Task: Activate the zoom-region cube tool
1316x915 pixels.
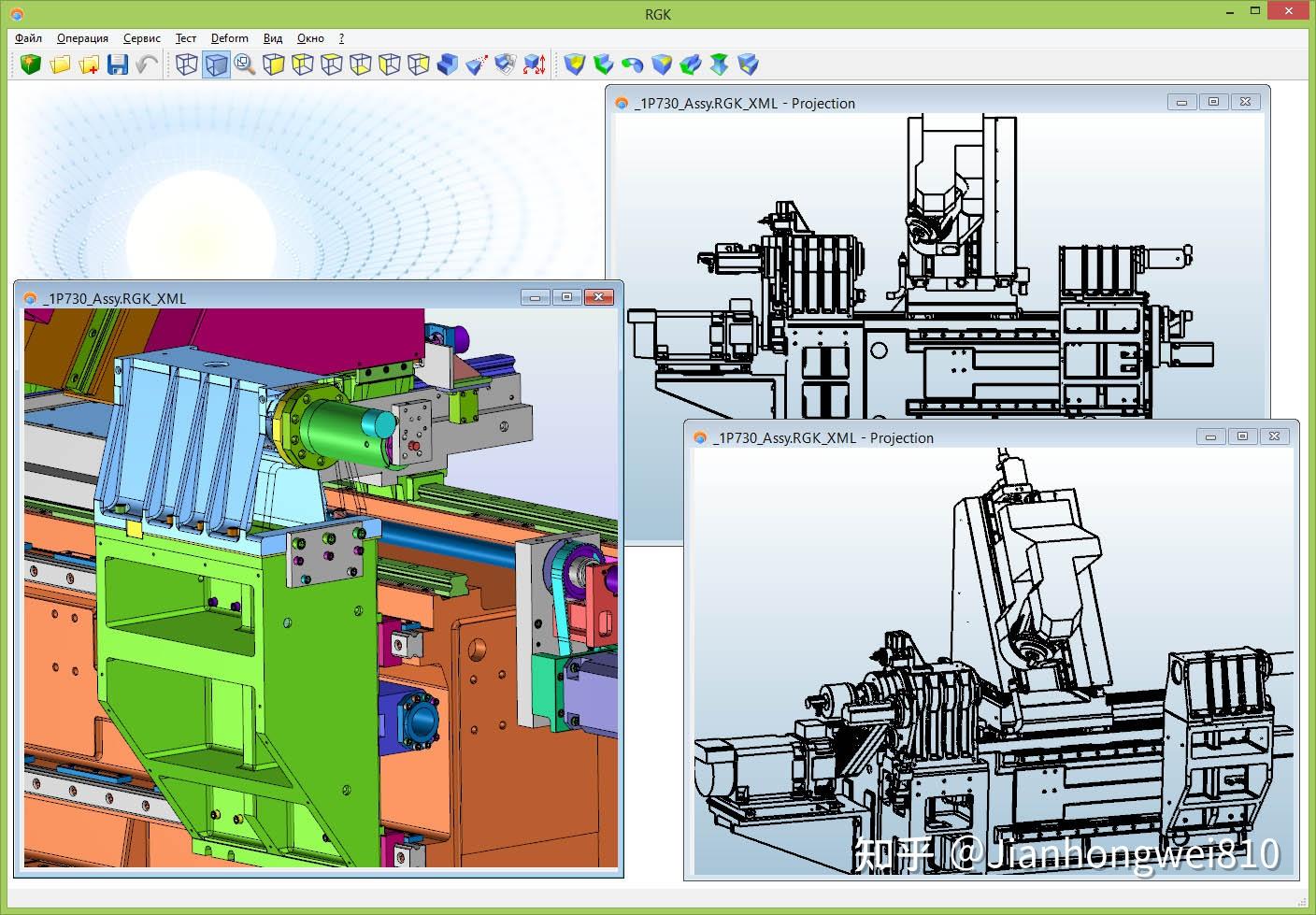Action: 245,64
